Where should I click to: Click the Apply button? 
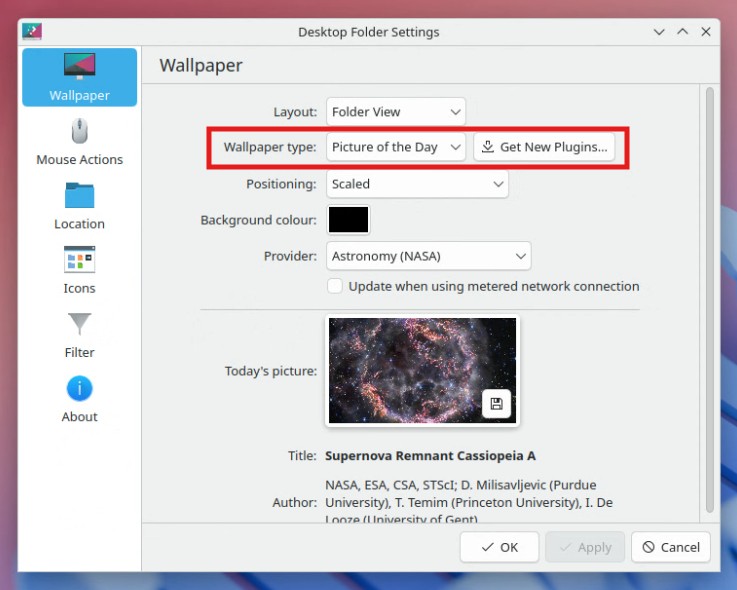(585, 547)
